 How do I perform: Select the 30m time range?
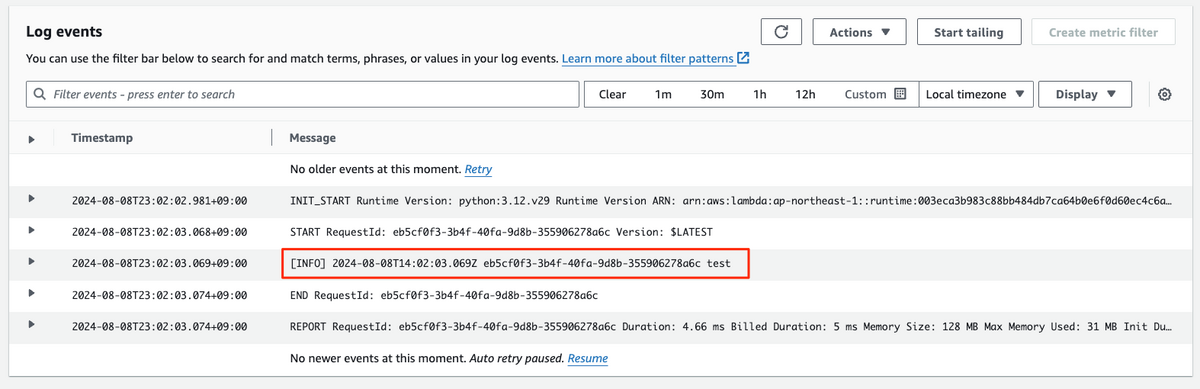click(x=712, y=94)
